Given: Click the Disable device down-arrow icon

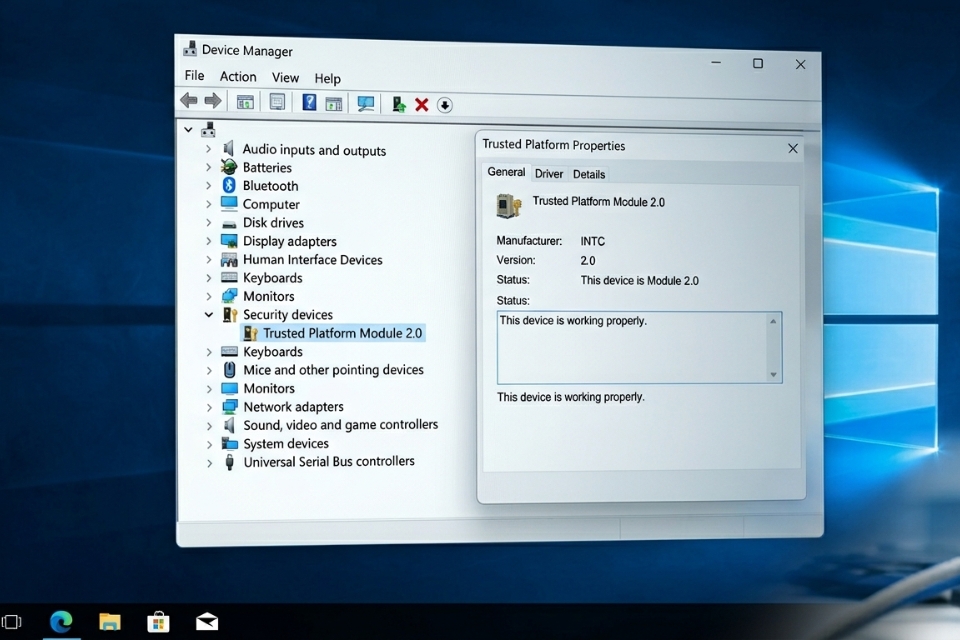Looking at the screenshot, I should (444, 105).
